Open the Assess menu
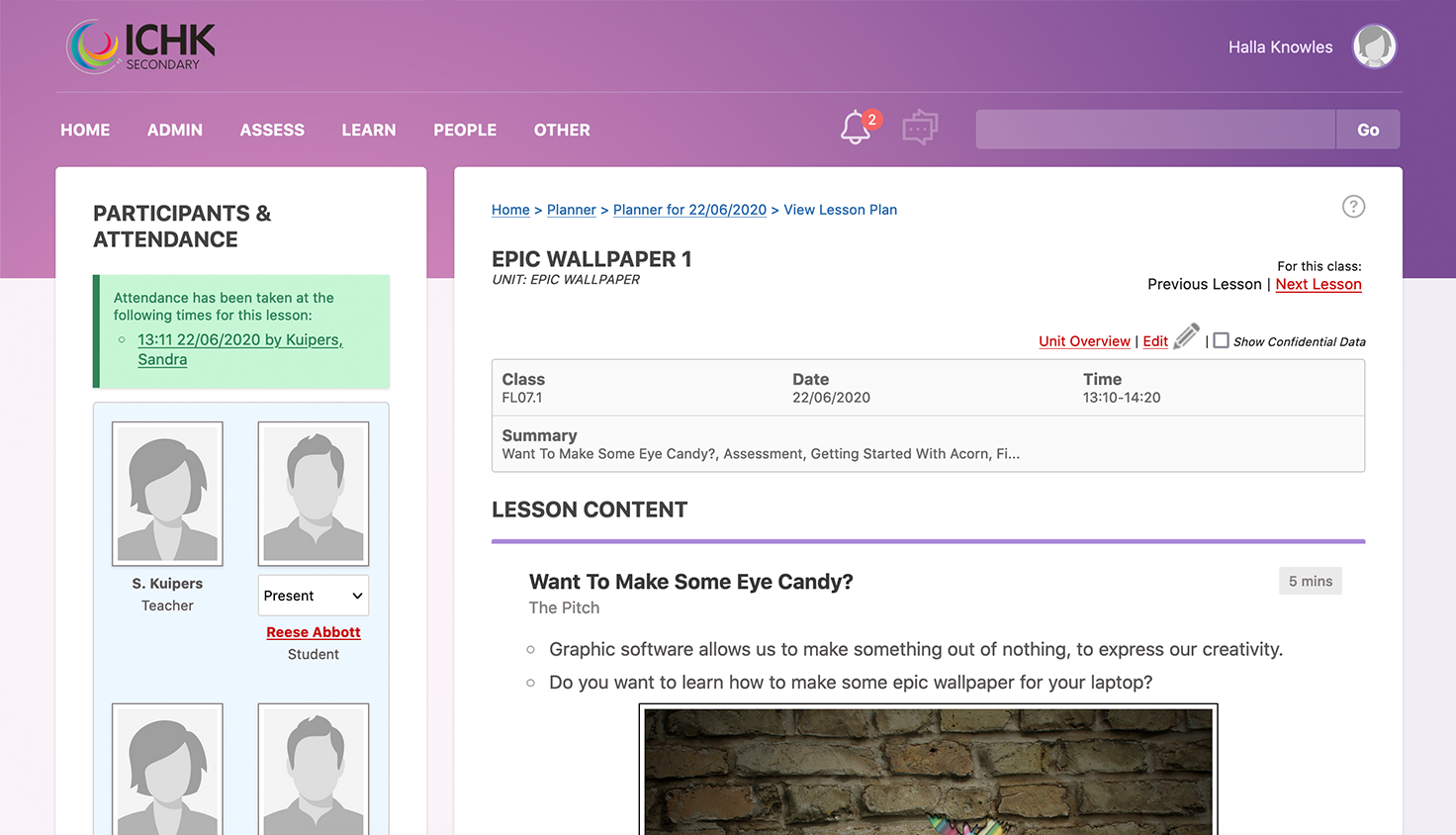 [272, 130]
